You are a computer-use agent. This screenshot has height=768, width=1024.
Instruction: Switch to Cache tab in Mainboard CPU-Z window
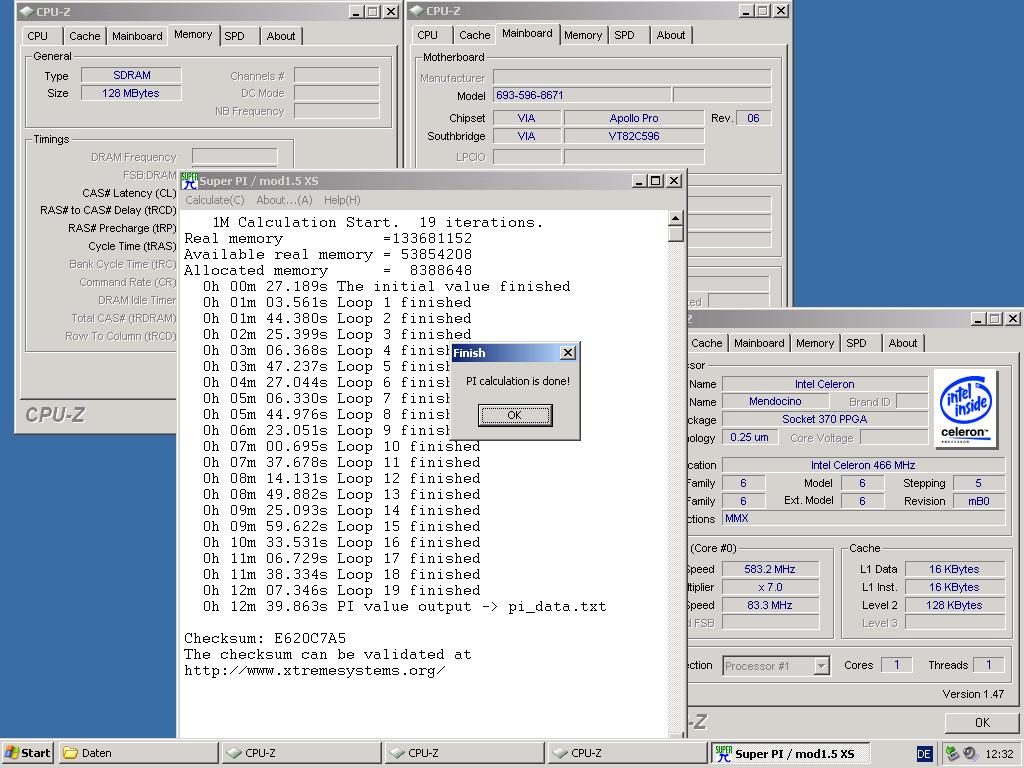475,35
